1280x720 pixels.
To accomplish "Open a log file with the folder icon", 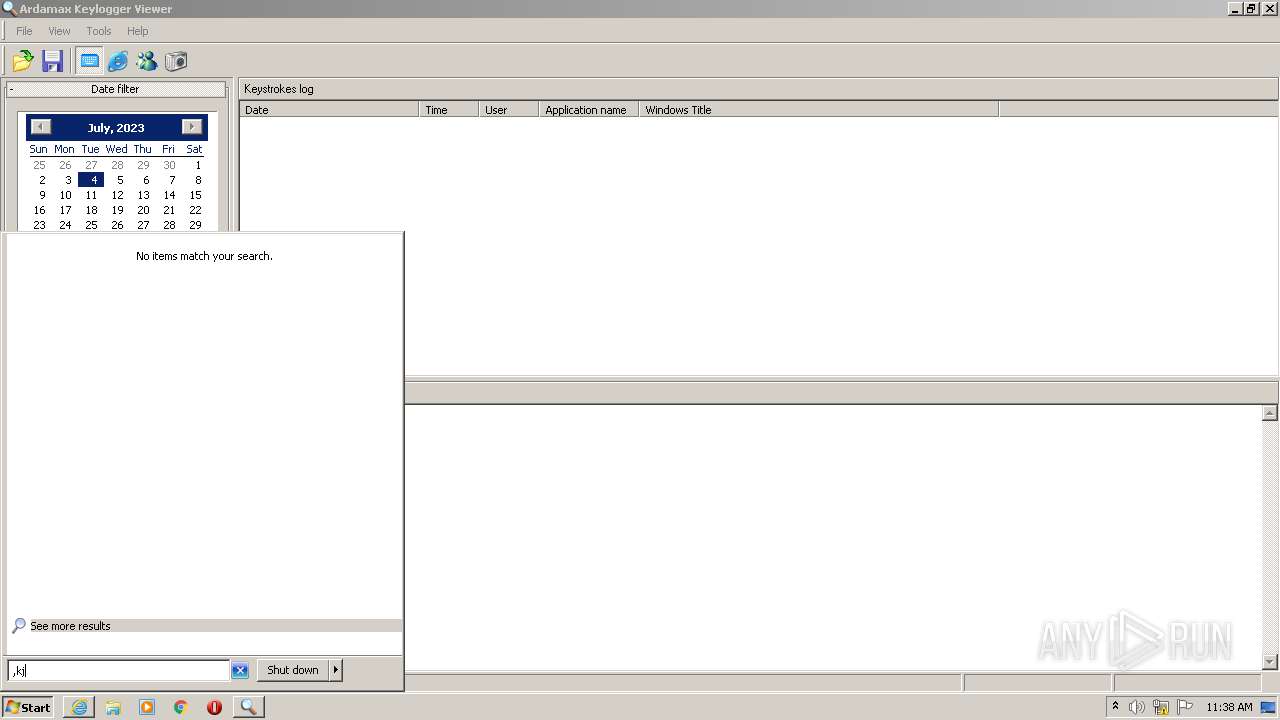I will tap(22, 61).
